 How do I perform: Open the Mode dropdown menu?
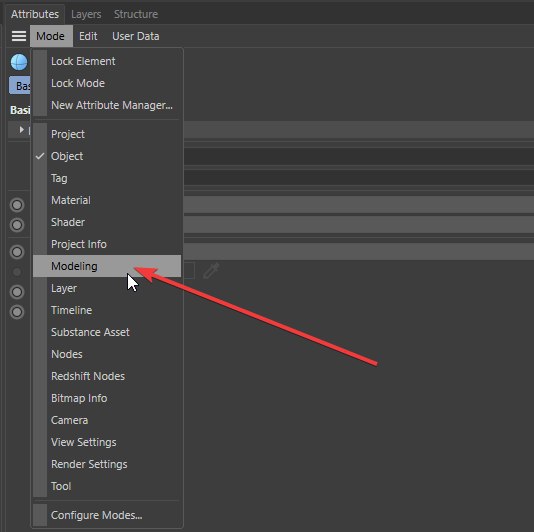pyautogui.click(x=50, y=36)
